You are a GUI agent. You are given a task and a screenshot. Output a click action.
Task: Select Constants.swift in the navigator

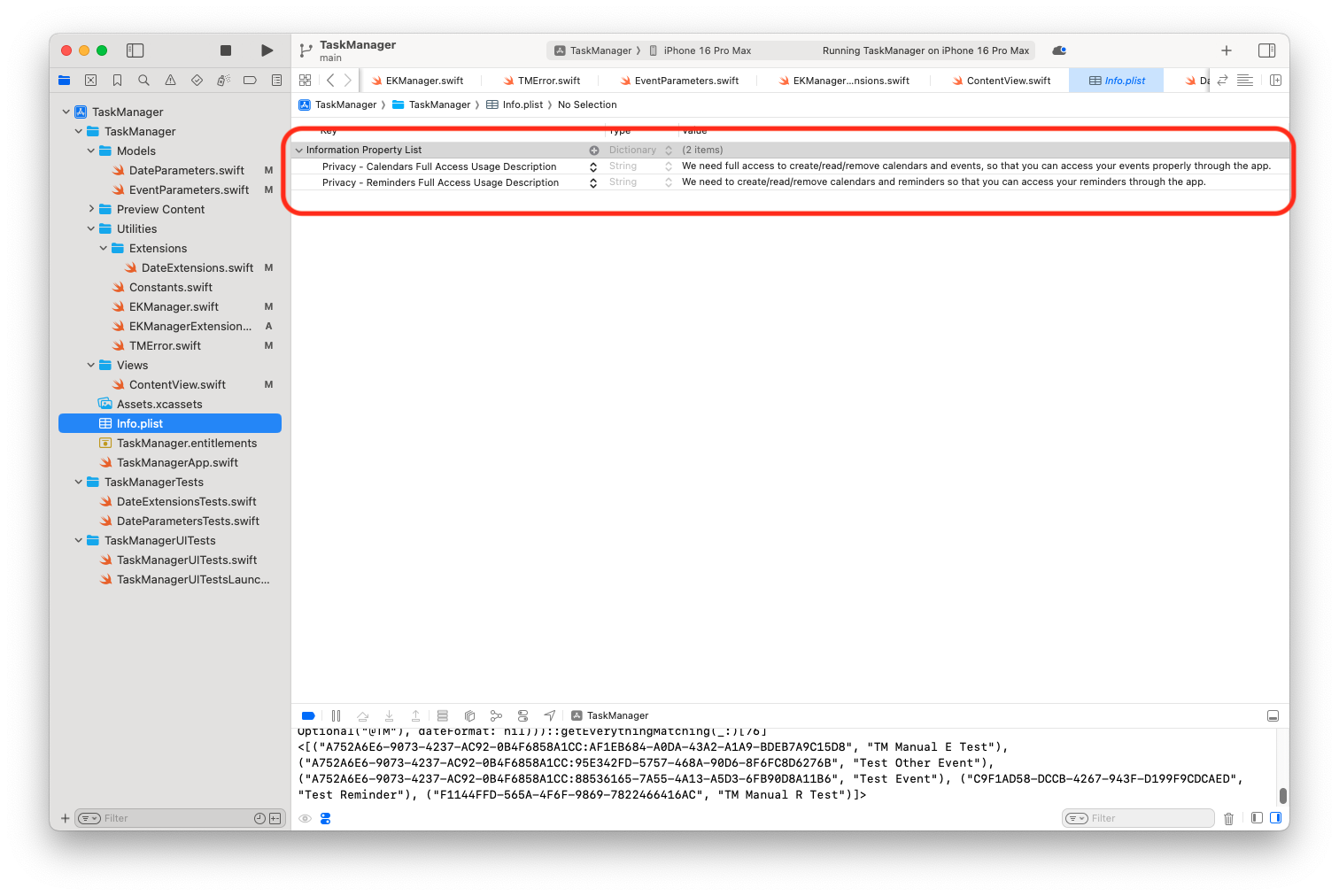click(170, 287)
